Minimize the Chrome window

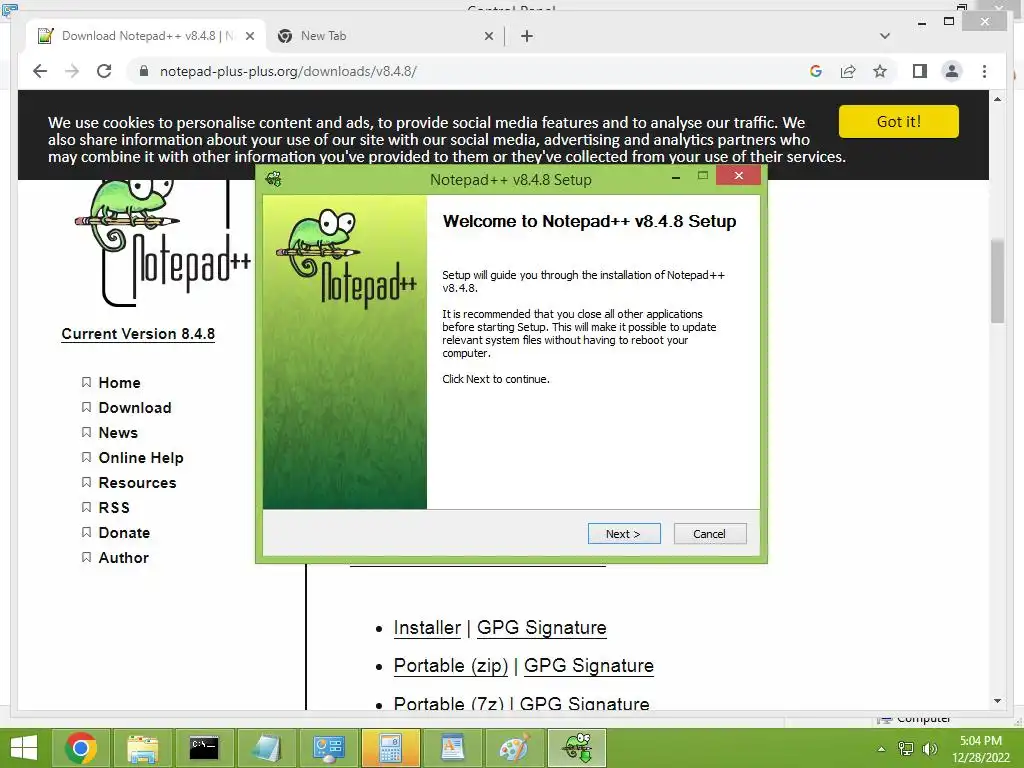(x=921, y=23)
